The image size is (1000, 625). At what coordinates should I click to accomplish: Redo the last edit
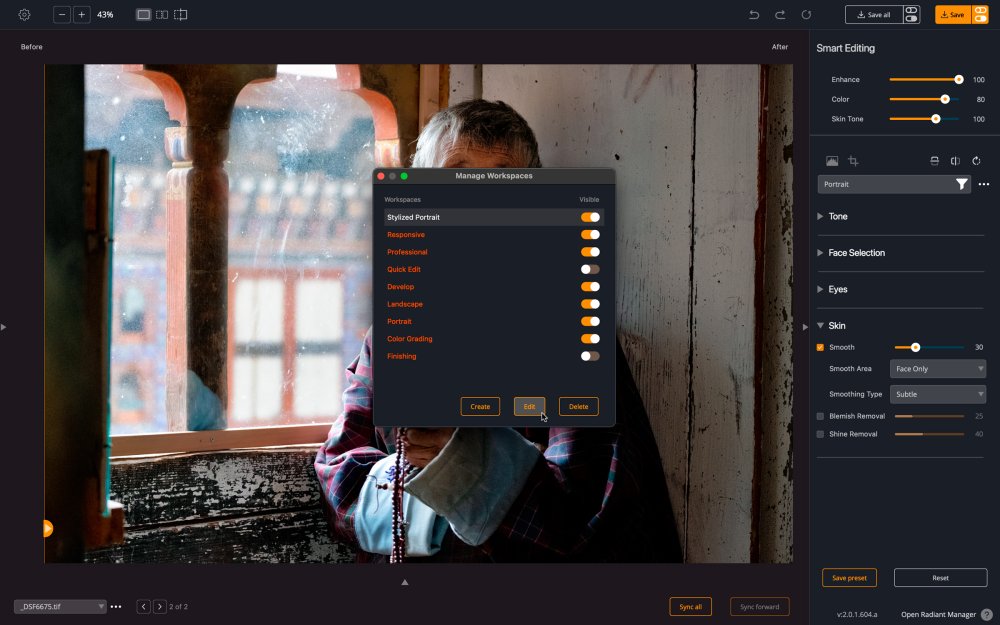(780, 14)
